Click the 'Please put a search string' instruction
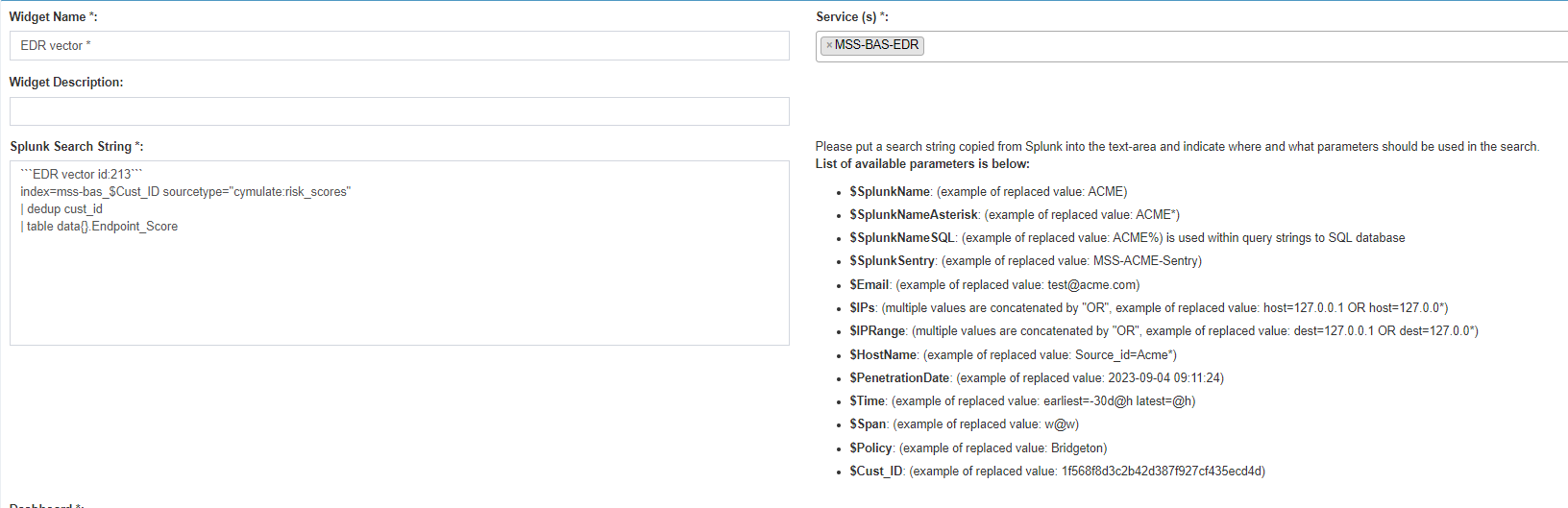The width and height of the screenshot is (1568, 508). [x=1177, y=146]
